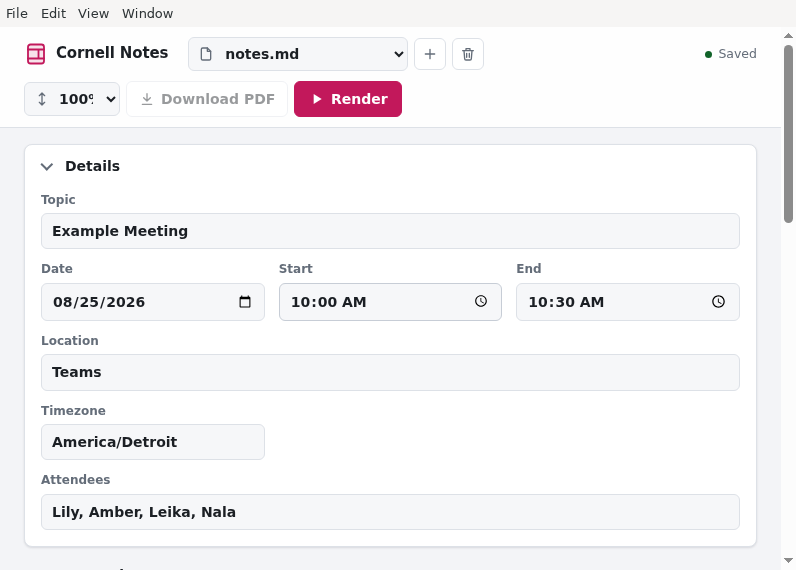The height and width of the screenshot is (570, 796).
Task: Add a new note file with plus icon
Action: [430, 54]
